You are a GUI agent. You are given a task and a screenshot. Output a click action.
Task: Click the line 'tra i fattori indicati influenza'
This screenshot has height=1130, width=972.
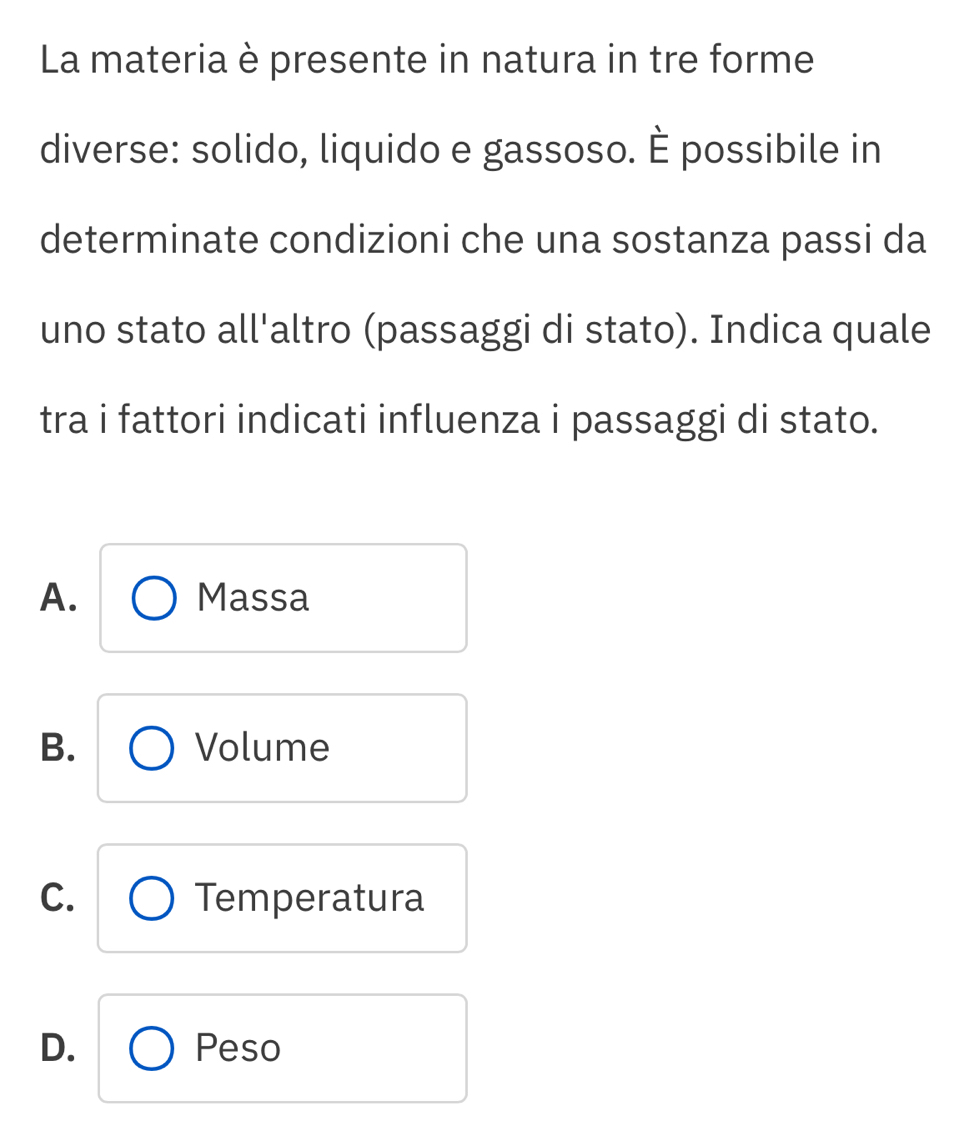[461, 420]
